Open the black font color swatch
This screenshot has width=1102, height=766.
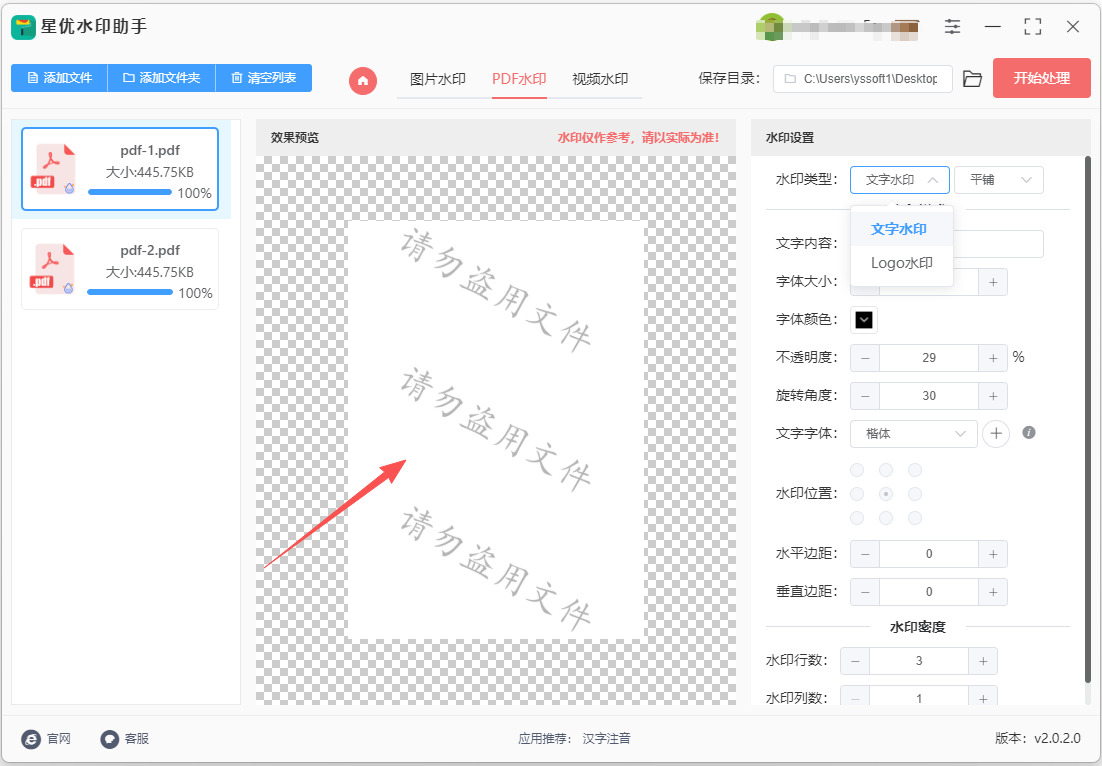(864, 320)
